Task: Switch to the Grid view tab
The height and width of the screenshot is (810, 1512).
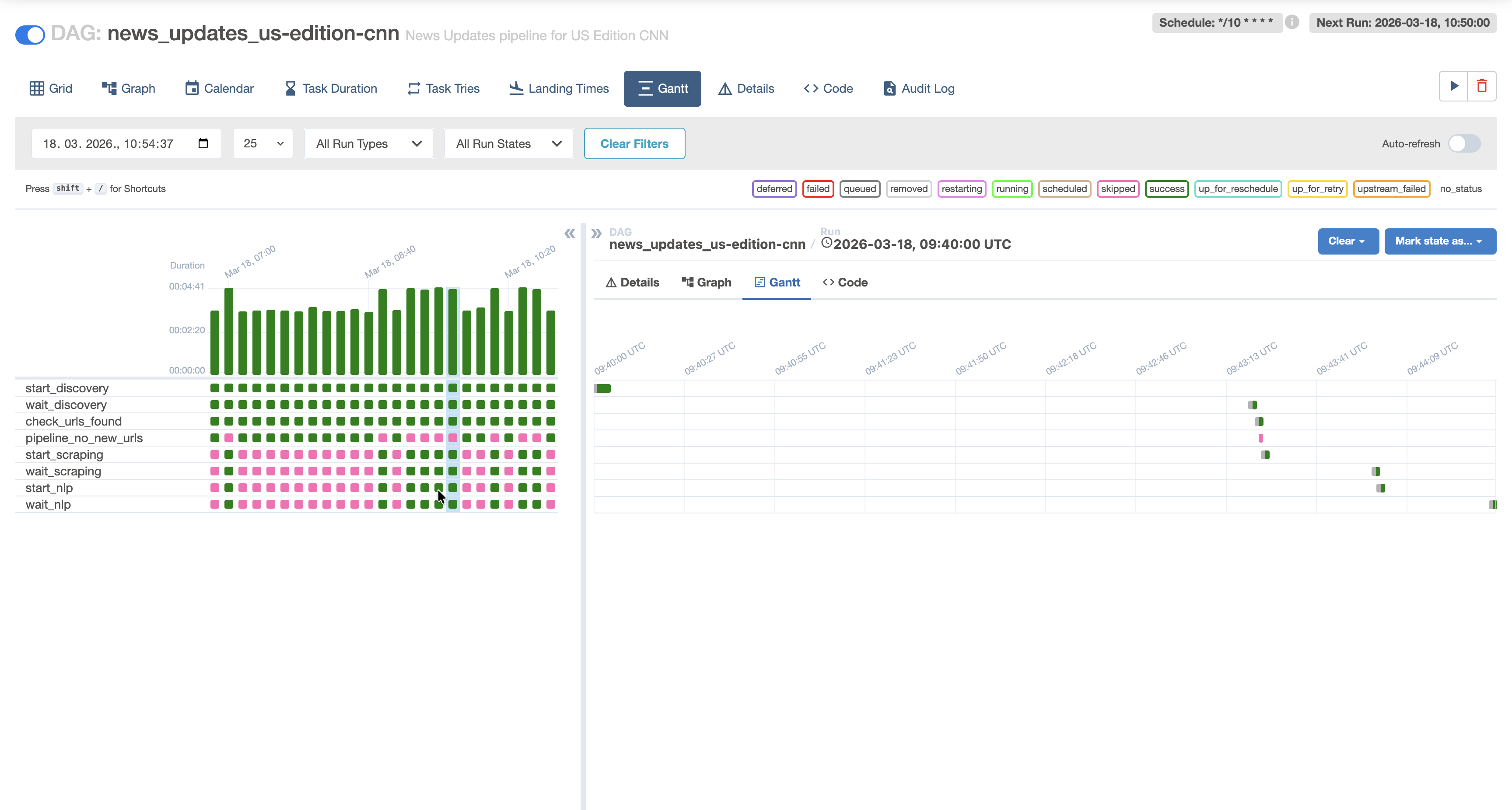Action: coord(50,88)
